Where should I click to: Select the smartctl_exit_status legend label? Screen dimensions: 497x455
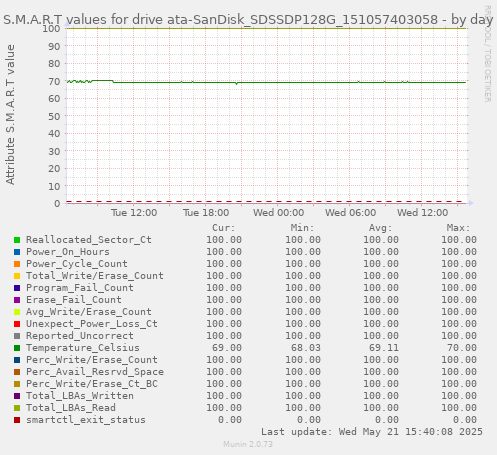point(86,420)
